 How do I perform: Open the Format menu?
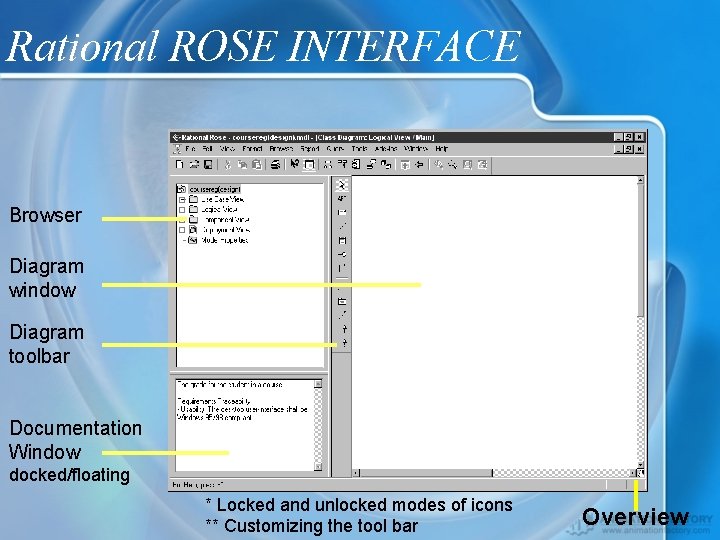252,149
